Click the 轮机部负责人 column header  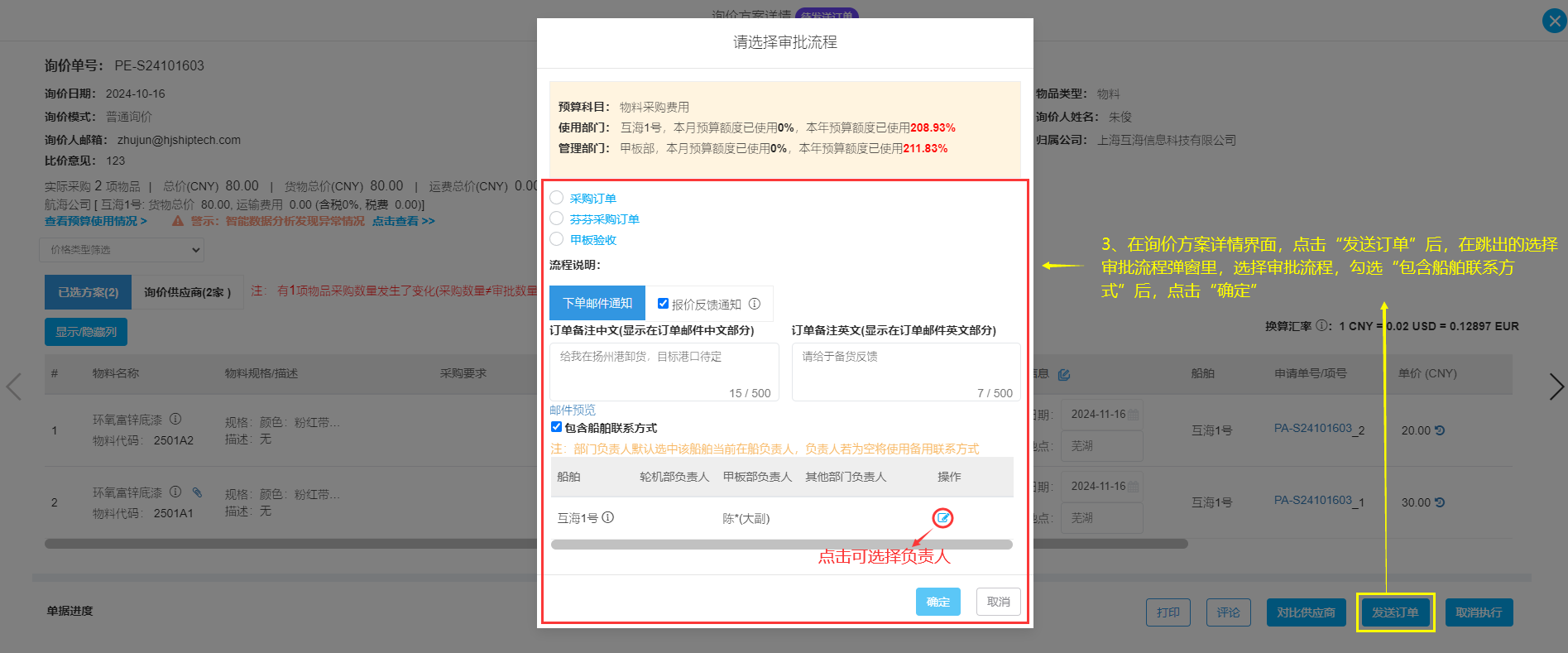point(674,477)
